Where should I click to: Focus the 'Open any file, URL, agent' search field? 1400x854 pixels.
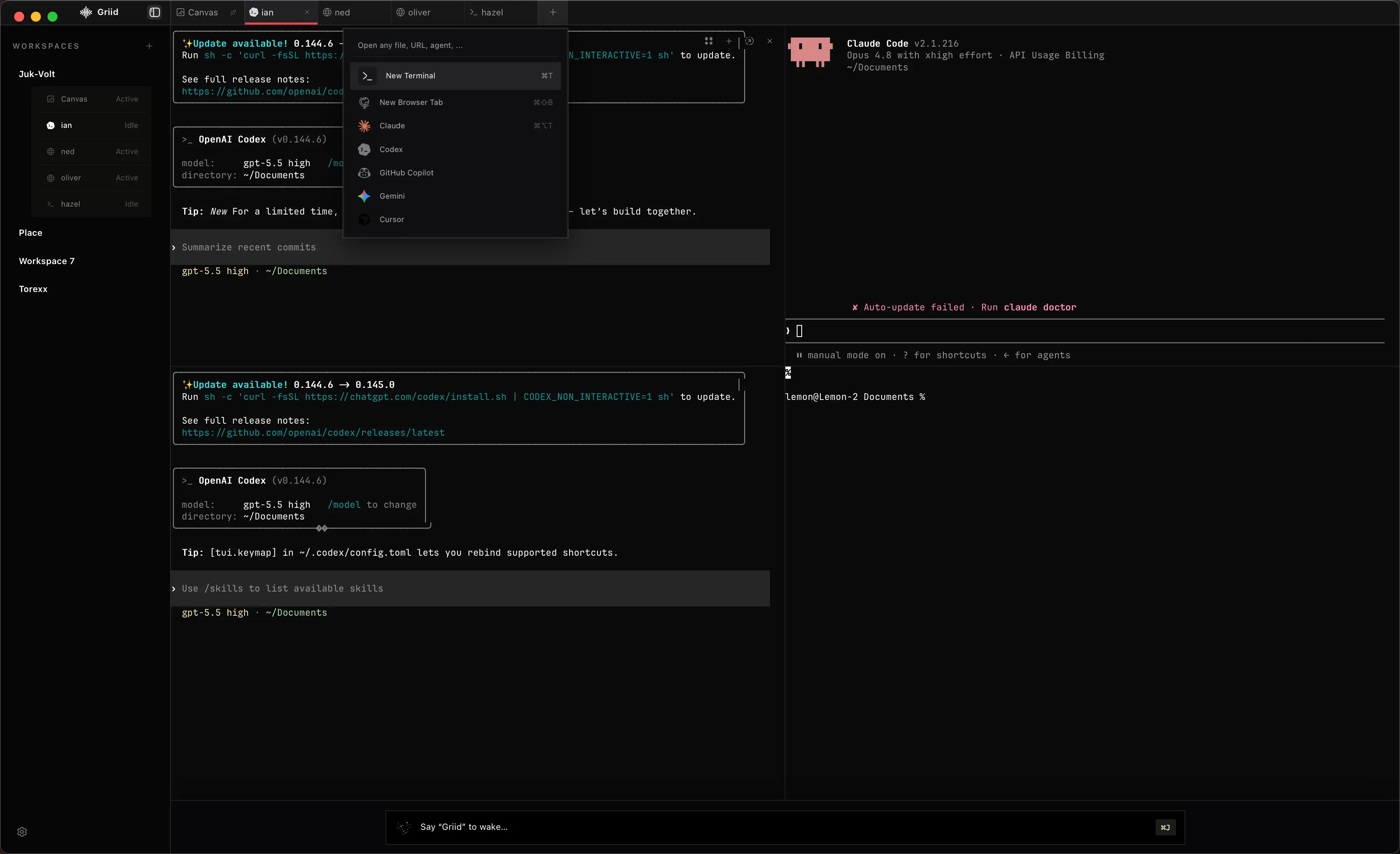[455, 45]
